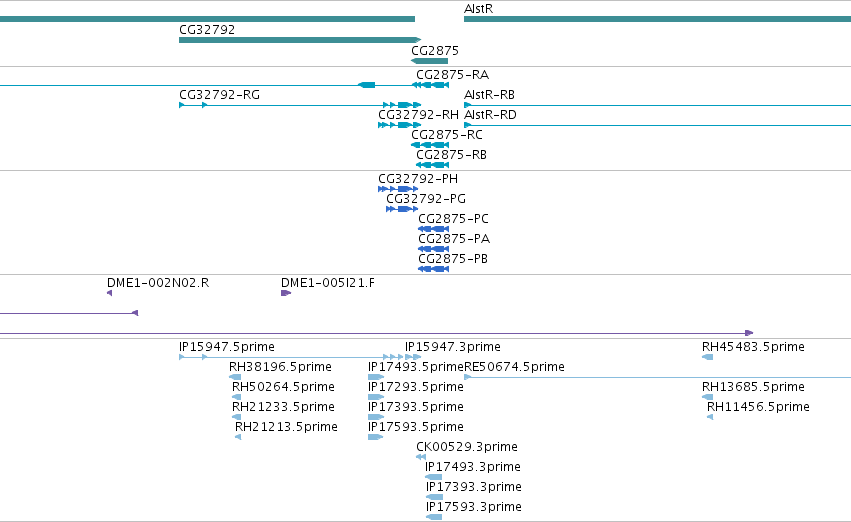Open protein feature CG32792-PH

click(418, 179)
